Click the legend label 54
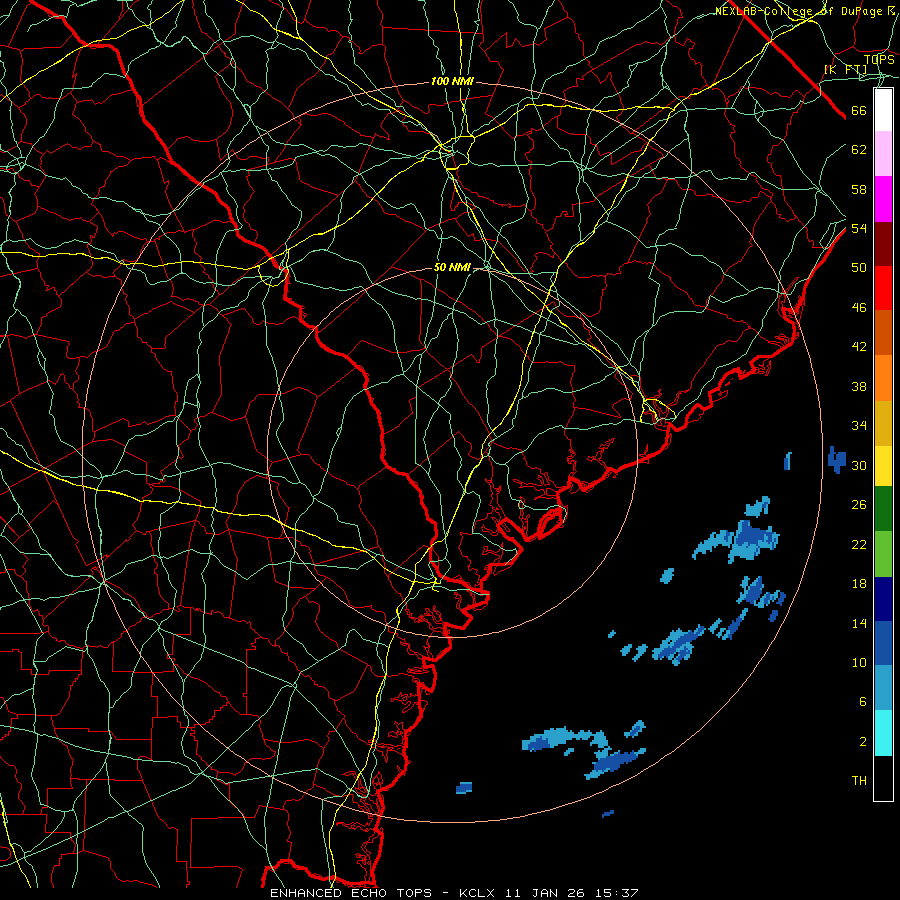The width and height of the screenshot is (900, 900). pyautogui.click(x=859, y=228)
